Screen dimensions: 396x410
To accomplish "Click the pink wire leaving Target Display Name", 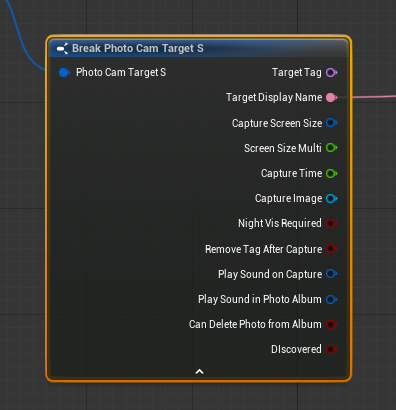I will (x=373, y=97).
